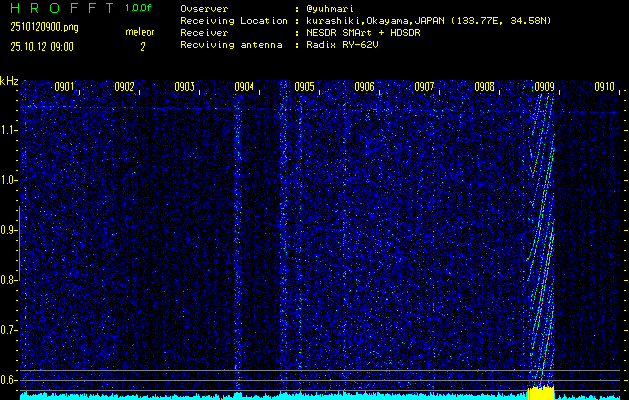Screen dimensions: 629x400
Task: Select the 0.8 kHz axis label
Action: (x=9, y=280)
